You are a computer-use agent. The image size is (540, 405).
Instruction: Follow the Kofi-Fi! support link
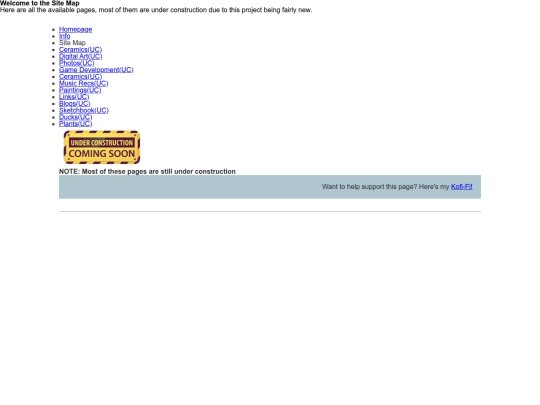tap(461, 187)
